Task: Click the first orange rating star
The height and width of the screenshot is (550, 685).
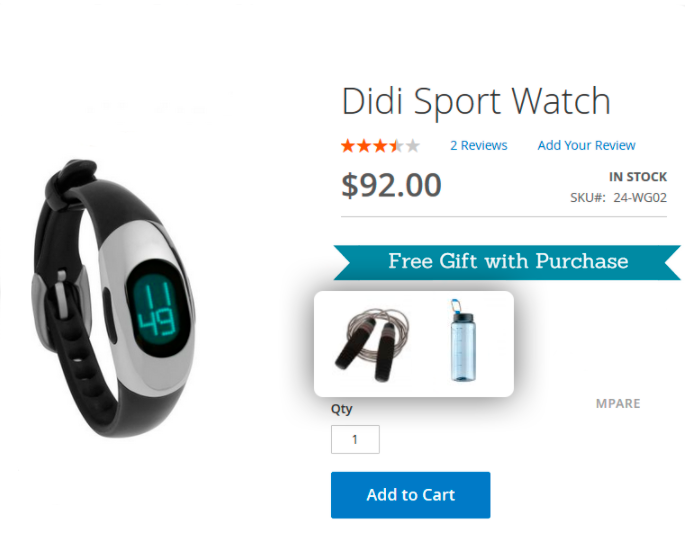Action: click(x=348, y=145)
